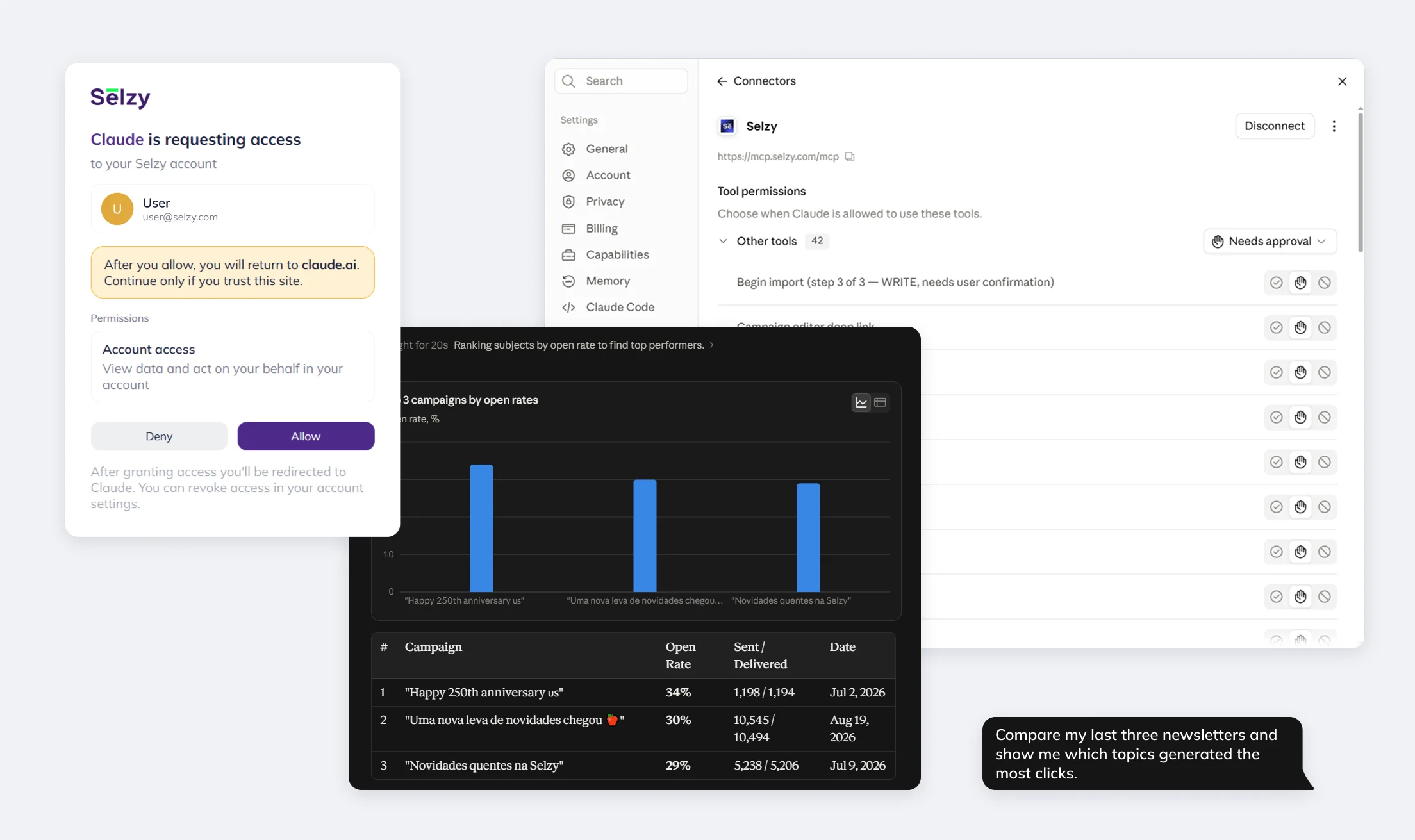Switch to chart view icon on campaigns card
This screenshot has height=840, width=1415.
click(x=861, y=402)
